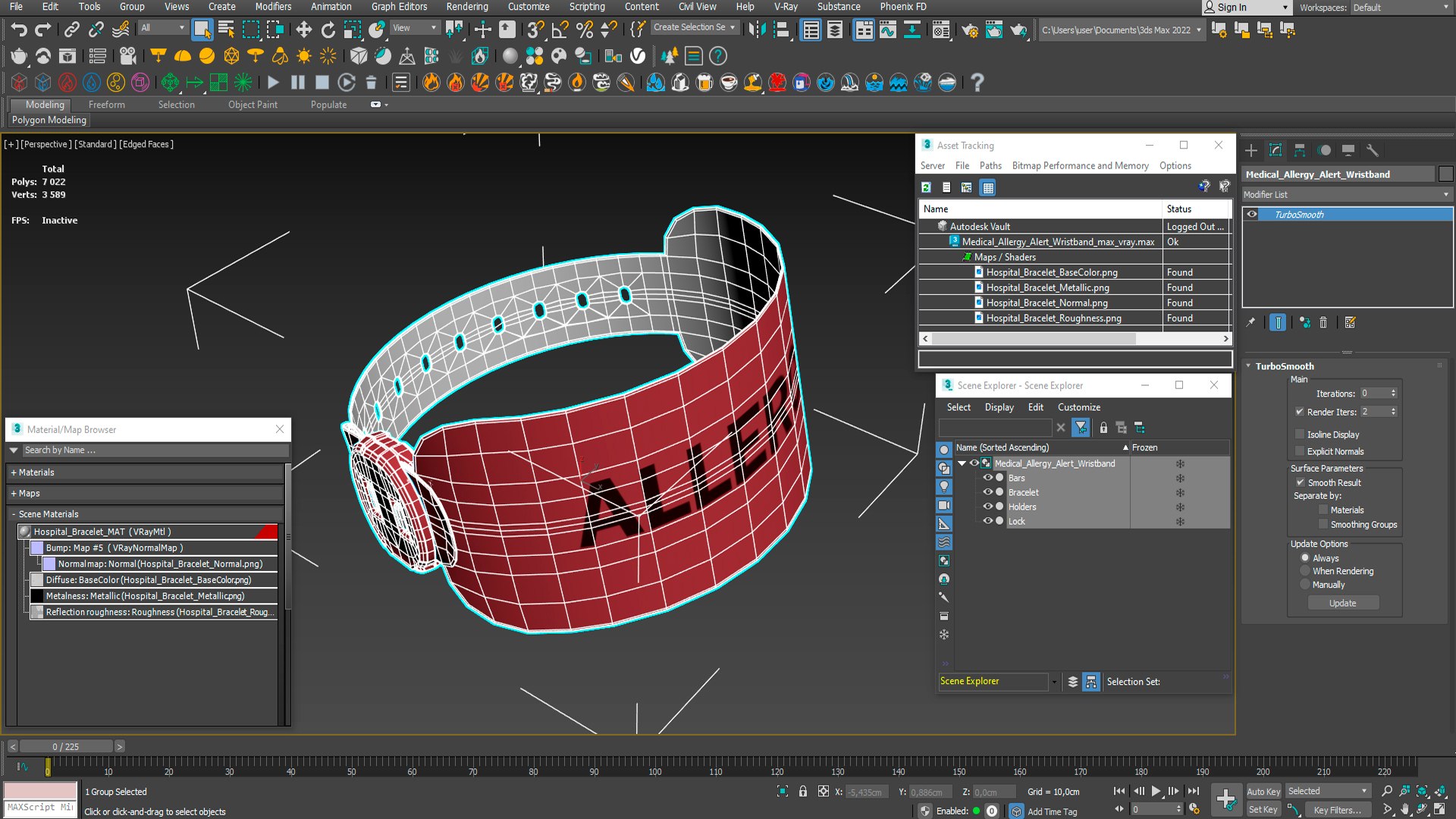Click the lock icon in Scene Explorer toolbar
This screenshot has height=819, width=1456.
click(1103, 428)
